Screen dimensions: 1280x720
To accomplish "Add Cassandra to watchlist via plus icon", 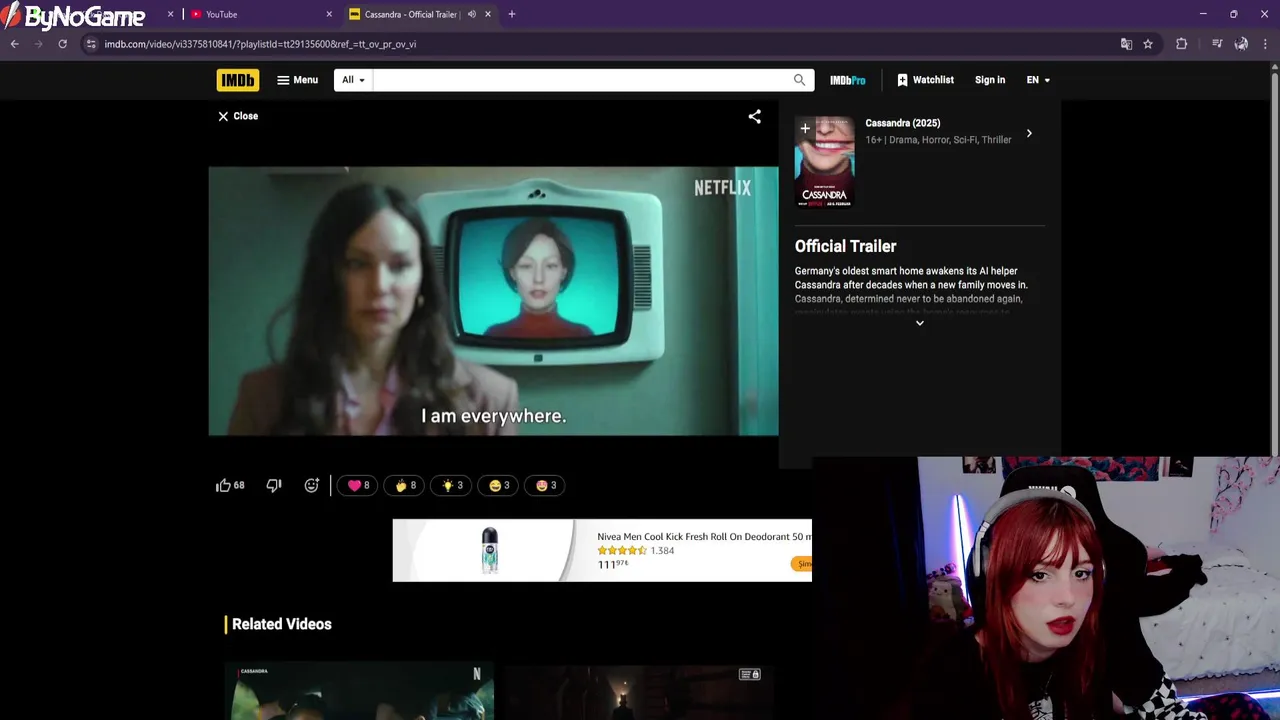I will (805, 128).
